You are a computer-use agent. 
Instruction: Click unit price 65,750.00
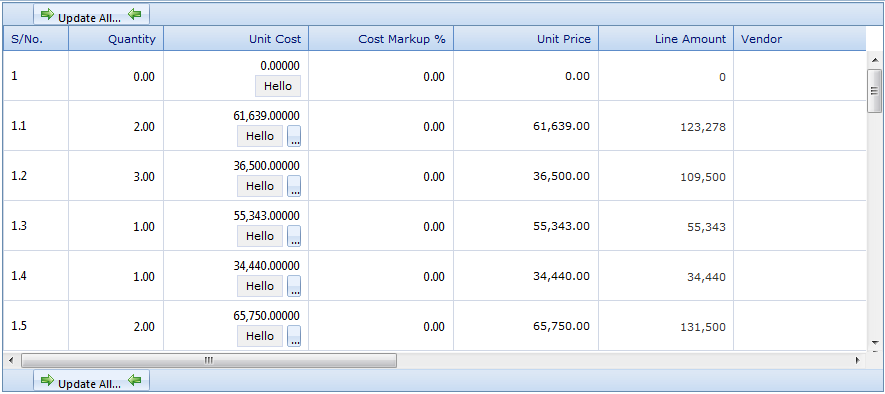pyautogui.click(x=562, y=326)
